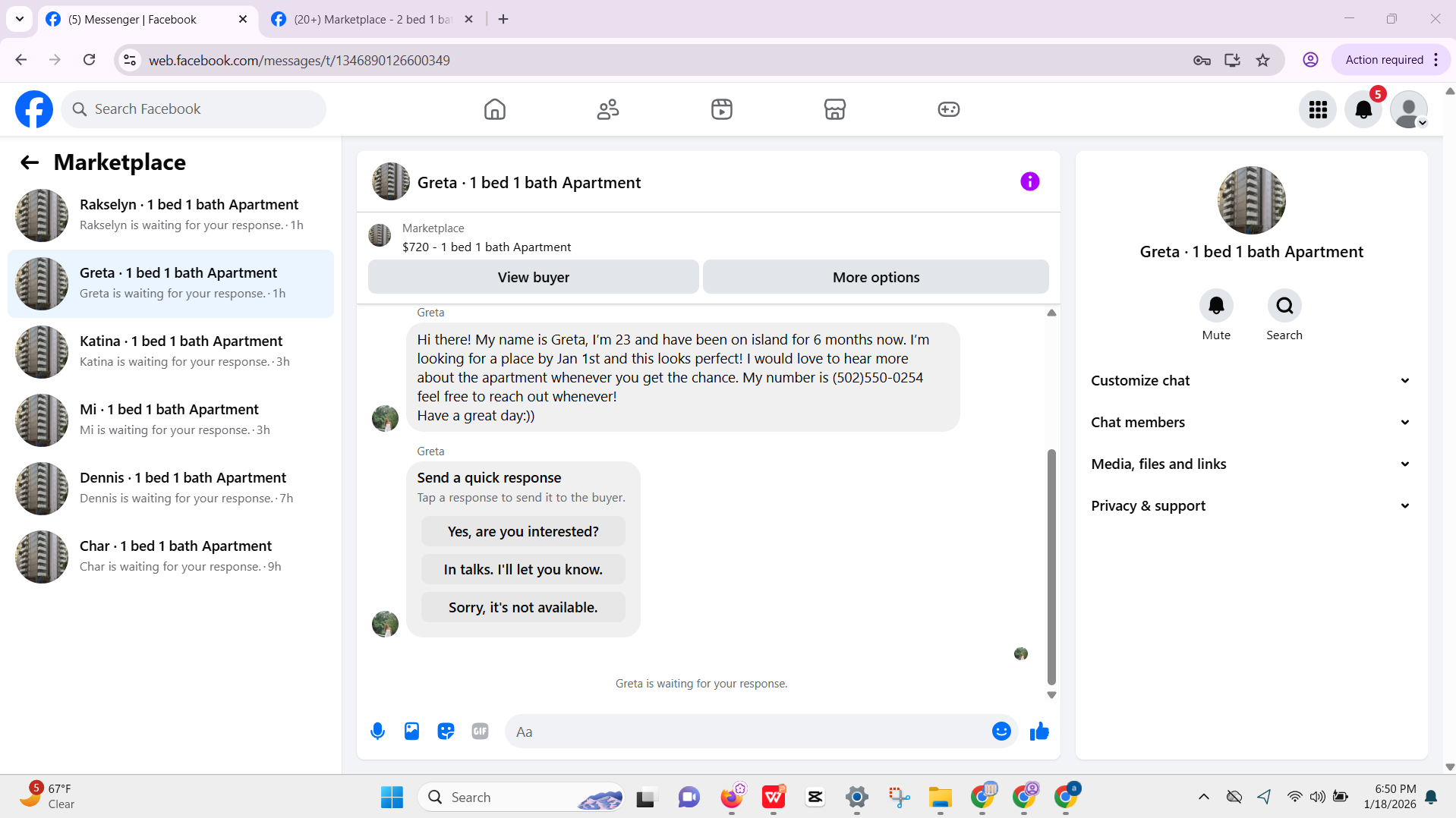Send quick reply 'In talks. I'll let you know.'
1456x818 pixels.
(523, 570)
